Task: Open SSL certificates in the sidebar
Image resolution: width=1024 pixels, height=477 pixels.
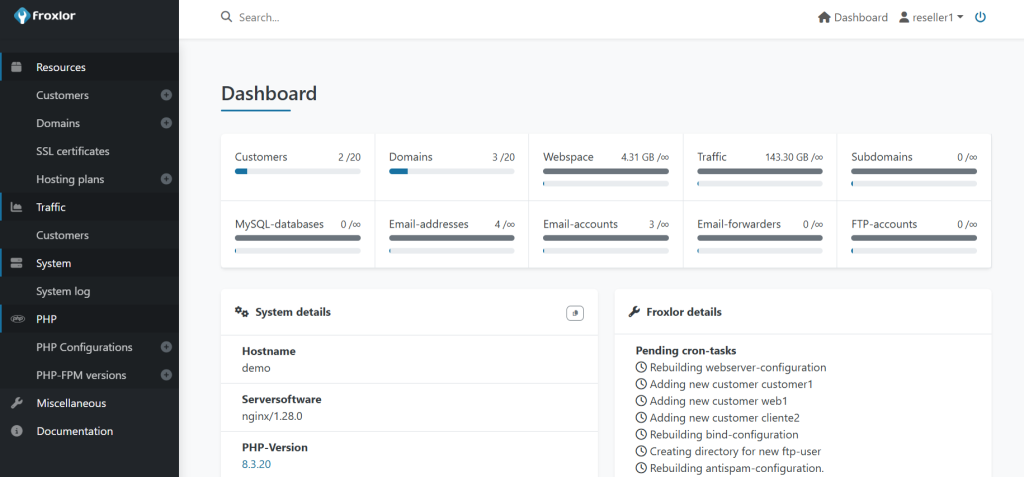Action: [x=73, y=151]
